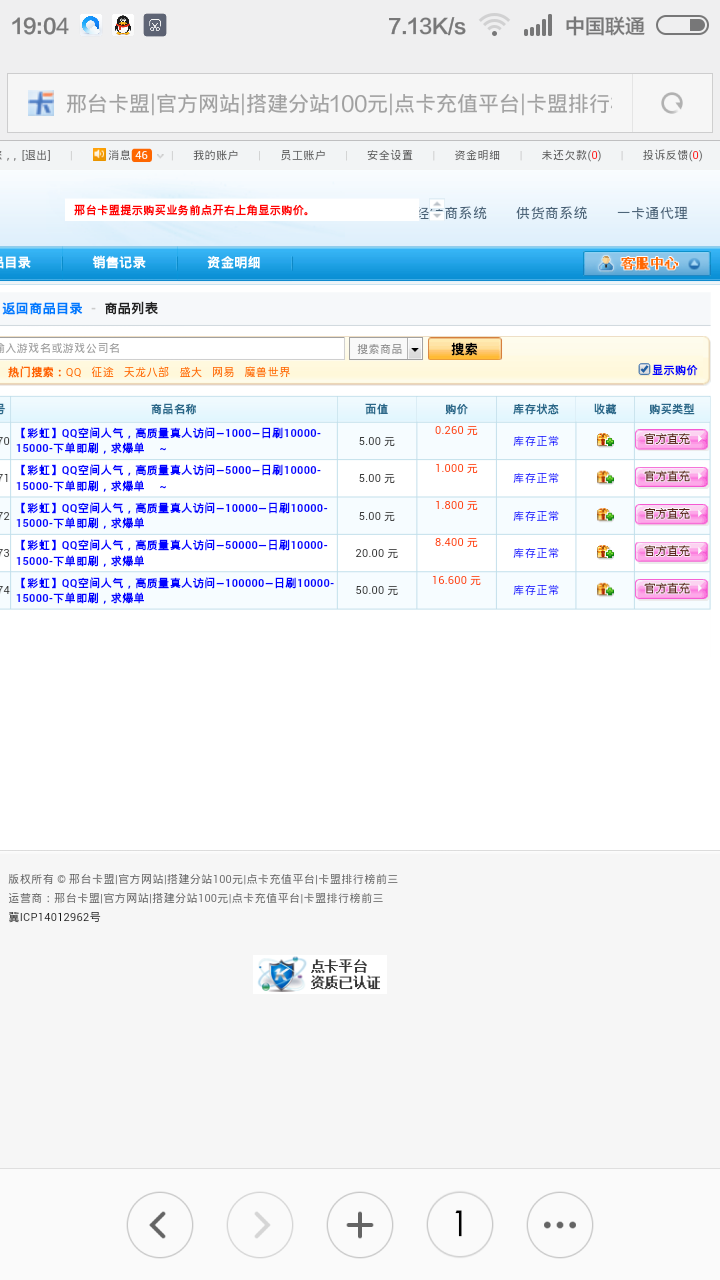720x1280 pixels.
Task: Open the tab switcher showing 1
Action: click(x=460, y=1224)
